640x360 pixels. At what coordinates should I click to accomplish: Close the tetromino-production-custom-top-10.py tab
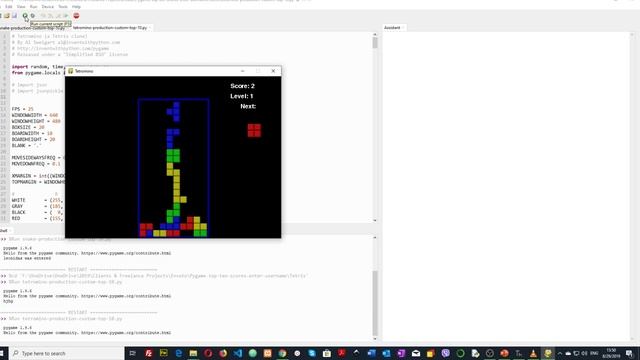pos(150,28)
